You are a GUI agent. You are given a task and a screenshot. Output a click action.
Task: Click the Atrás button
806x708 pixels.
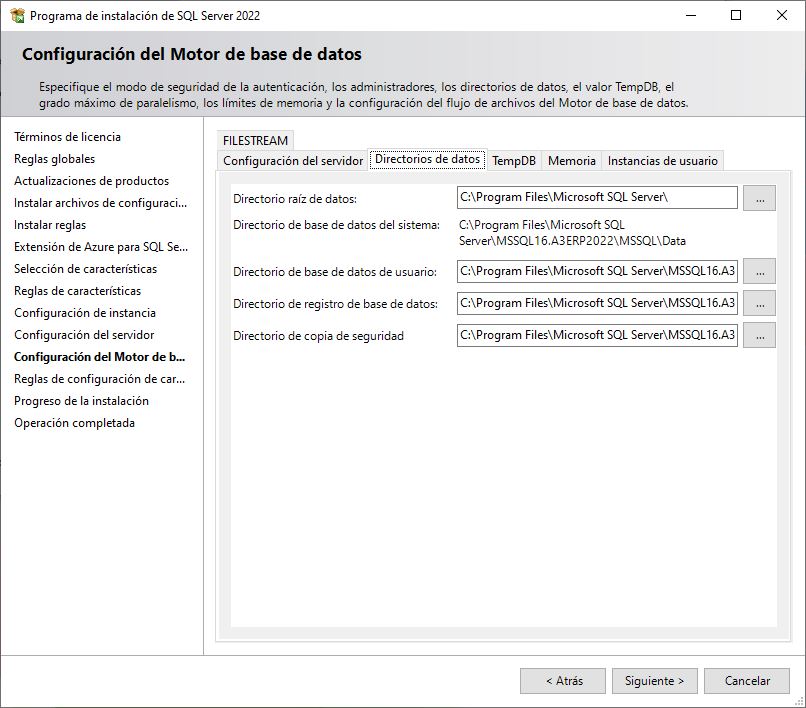pyautogui.click(x=563, y=680)
